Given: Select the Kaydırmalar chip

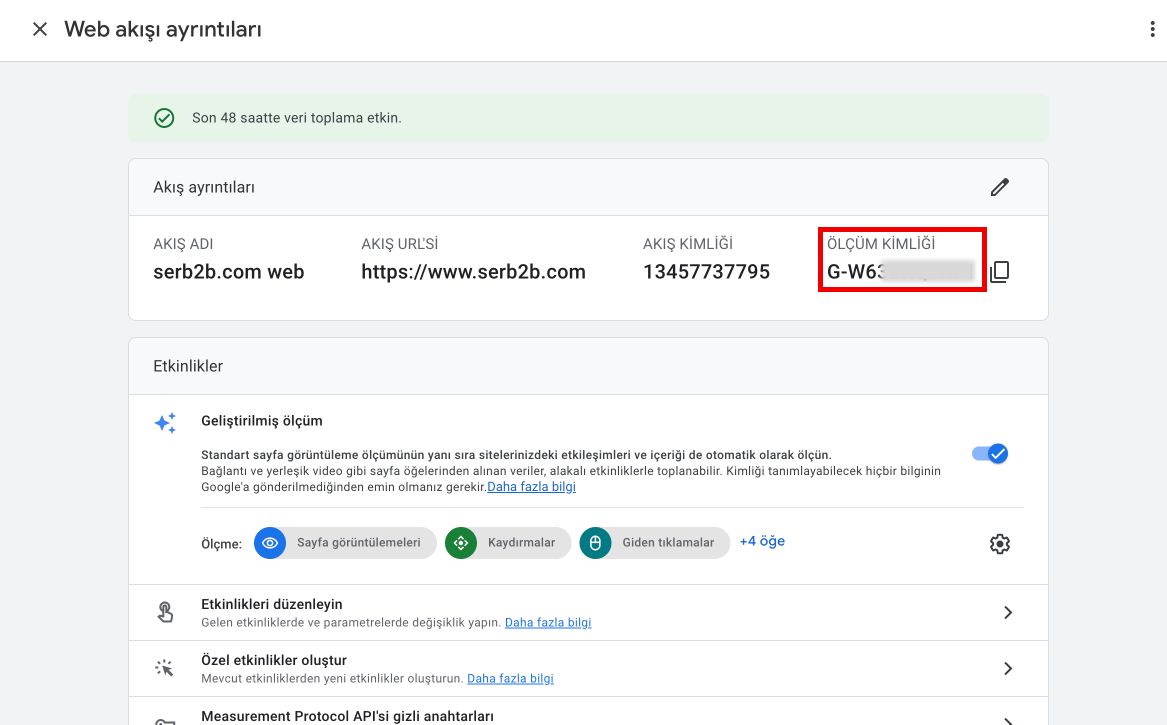Looking at the screenshot, I should pyautogui.click(x=507, y=543).
